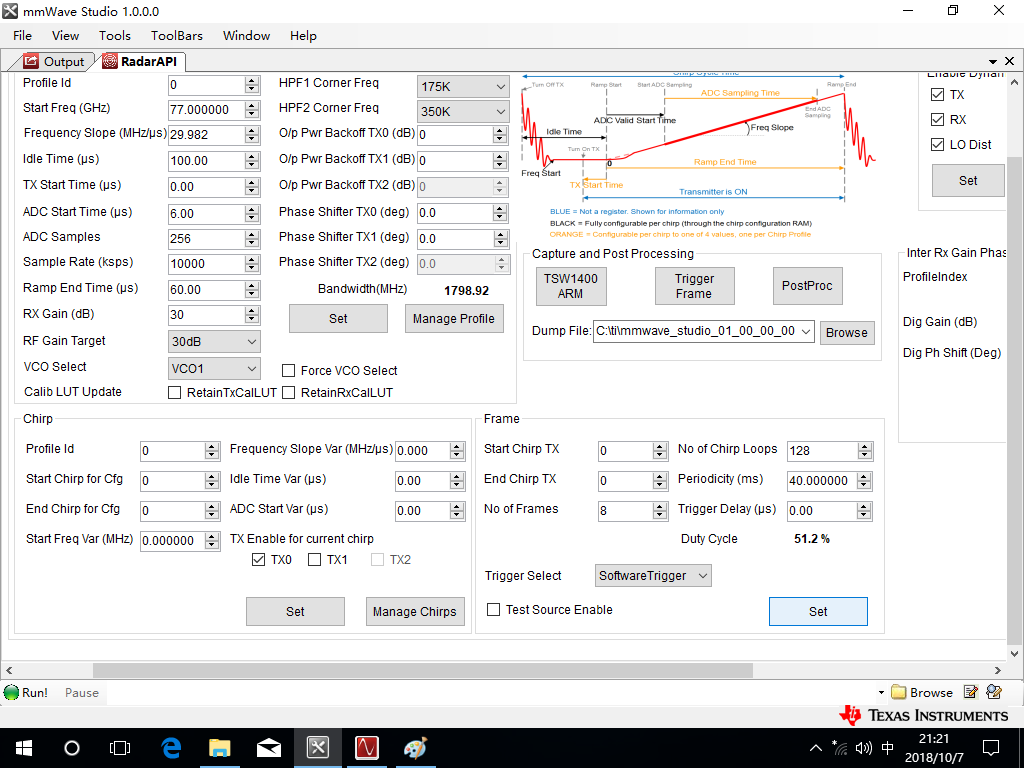Increment Start Freq (GHz) spinner up
This screenshot has height=768, width=1024.
click(x=252, y=105)
